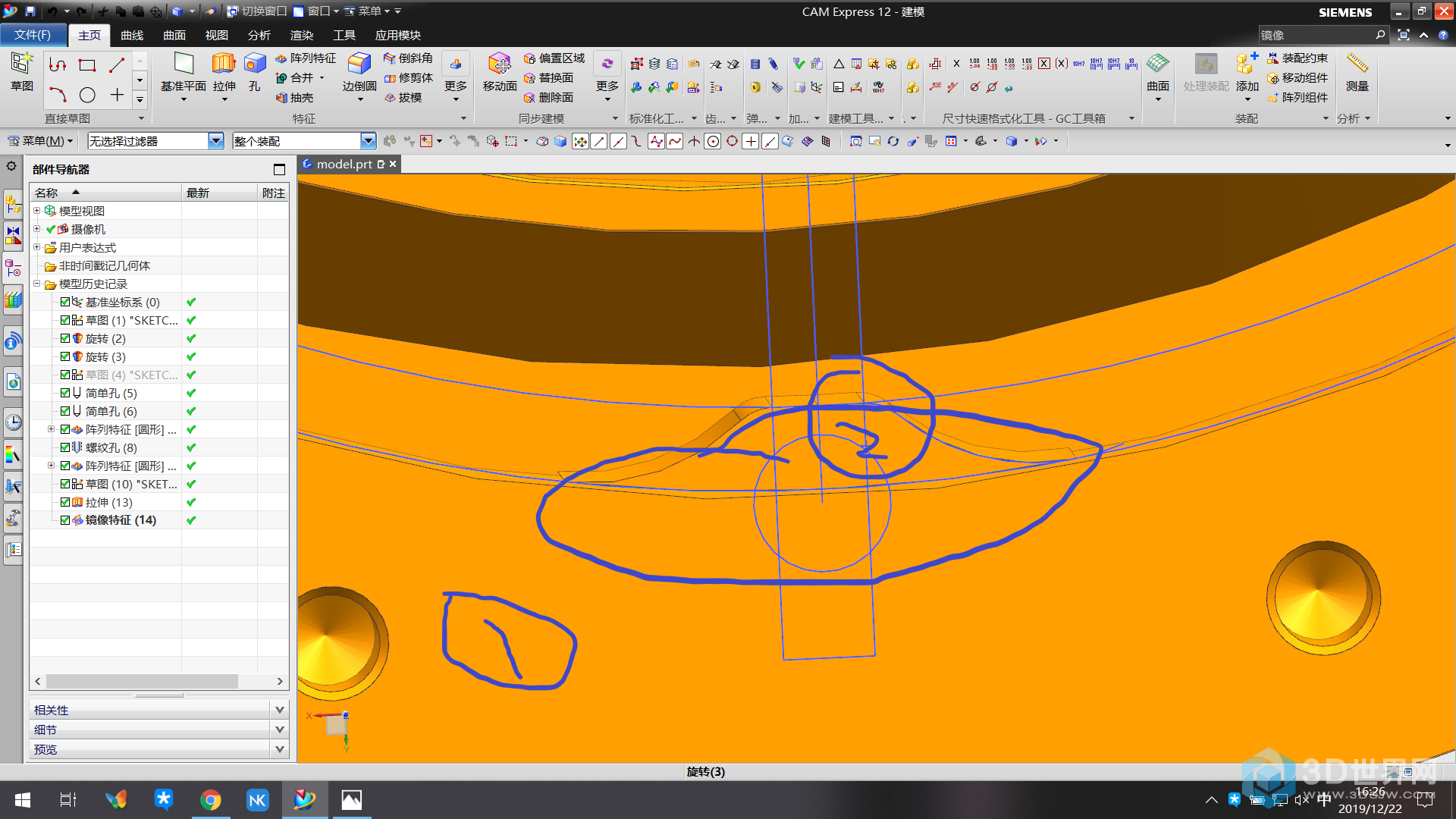Switch to the 应用模块 ribbon tab
This screenshot has width=1456, height=819.
(x=397, y=35)
